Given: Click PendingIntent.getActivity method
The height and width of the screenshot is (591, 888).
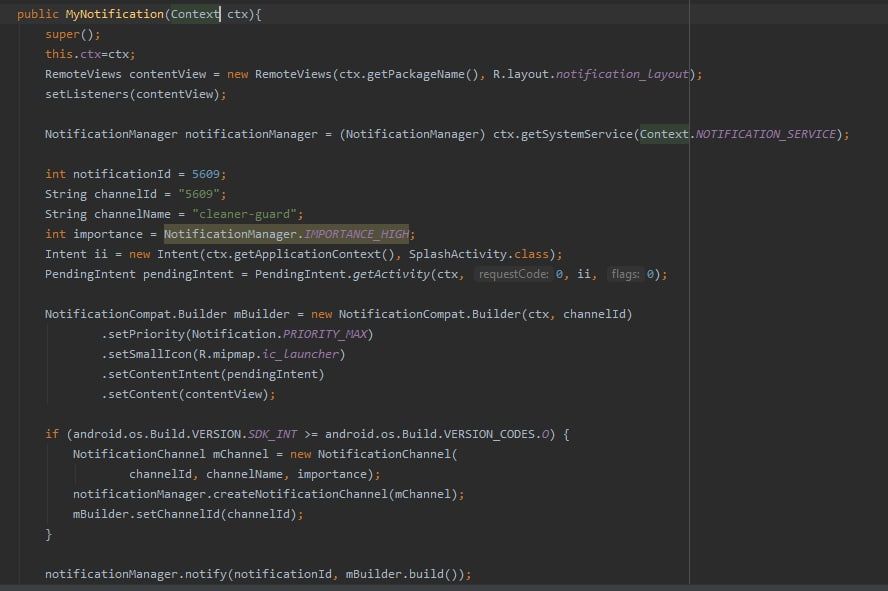Looking at the screenshot, I should pyautogui.click(x=342, y=275).
